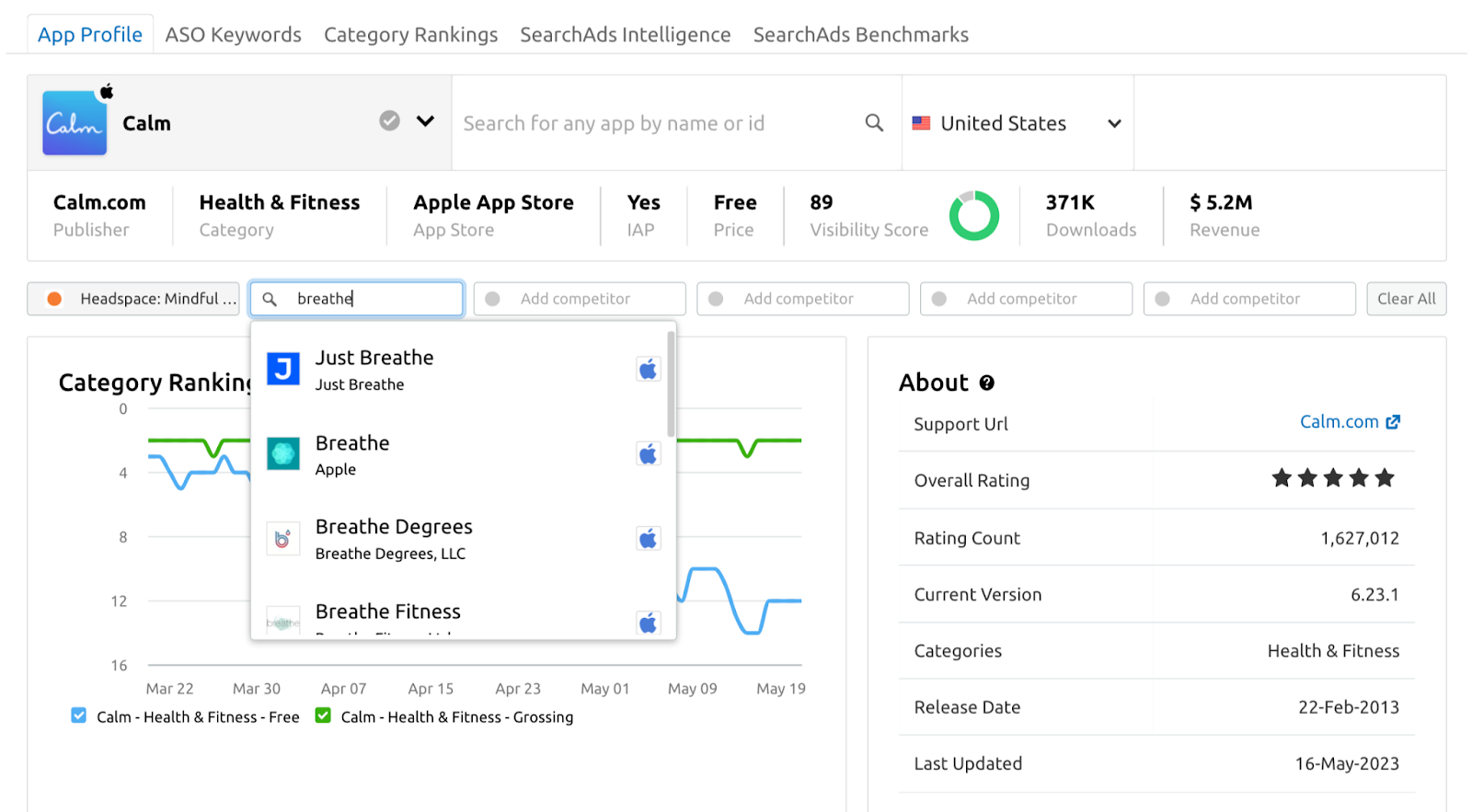Click the help icon next to About
Viewport: 1472px width, 812px height.
(x=986, y=383)
